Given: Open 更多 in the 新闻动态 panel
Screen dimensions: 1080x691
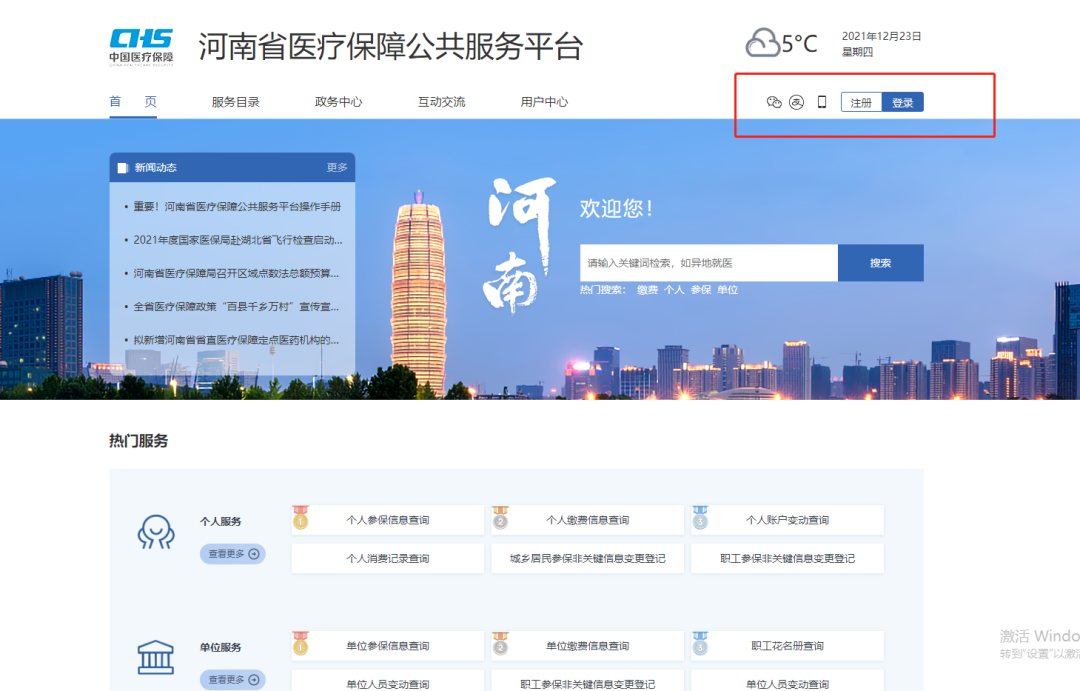Looking at the screenshot, I should [337, 167].
